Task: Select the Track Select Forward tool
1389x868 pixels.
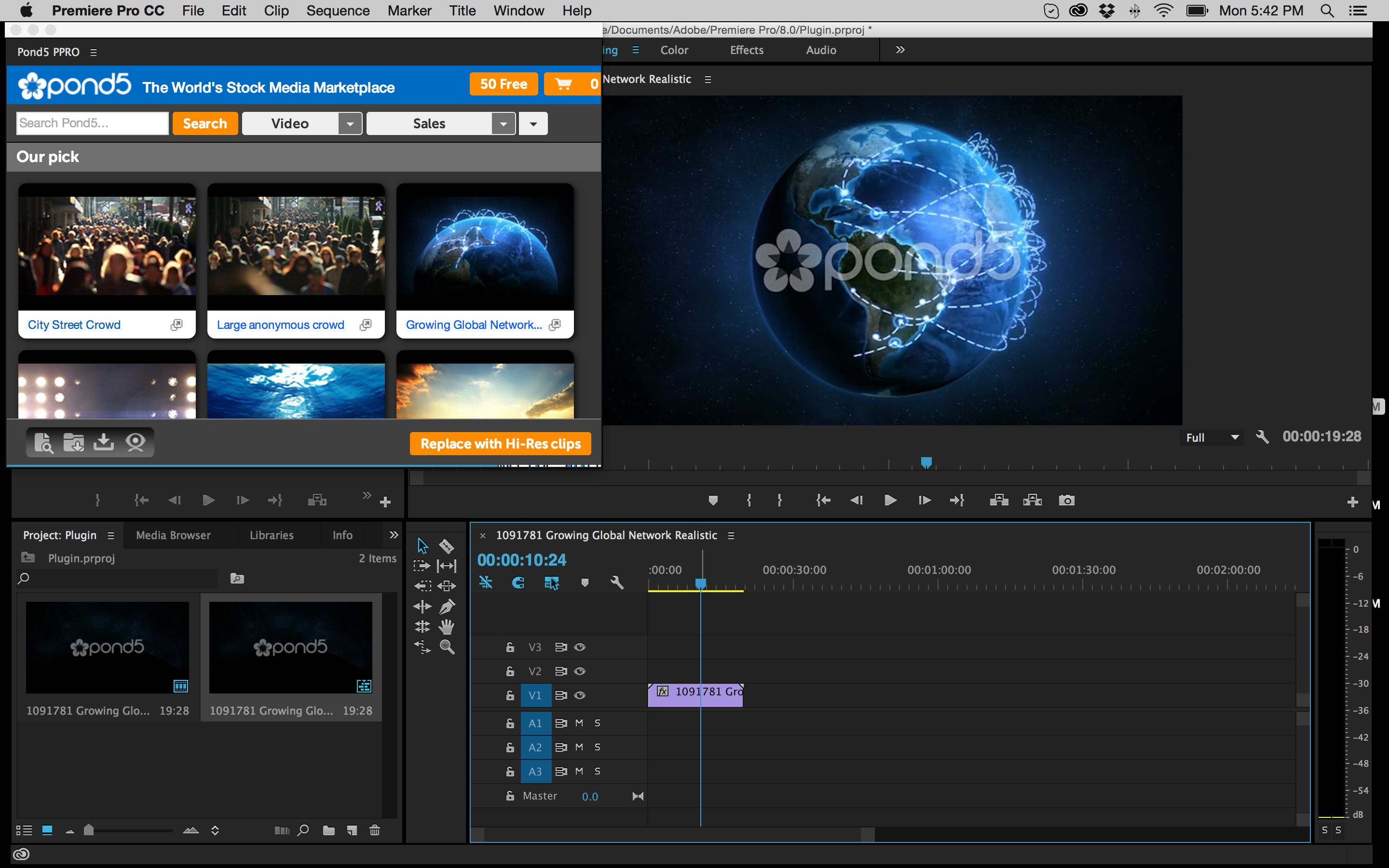Action: 422,566
